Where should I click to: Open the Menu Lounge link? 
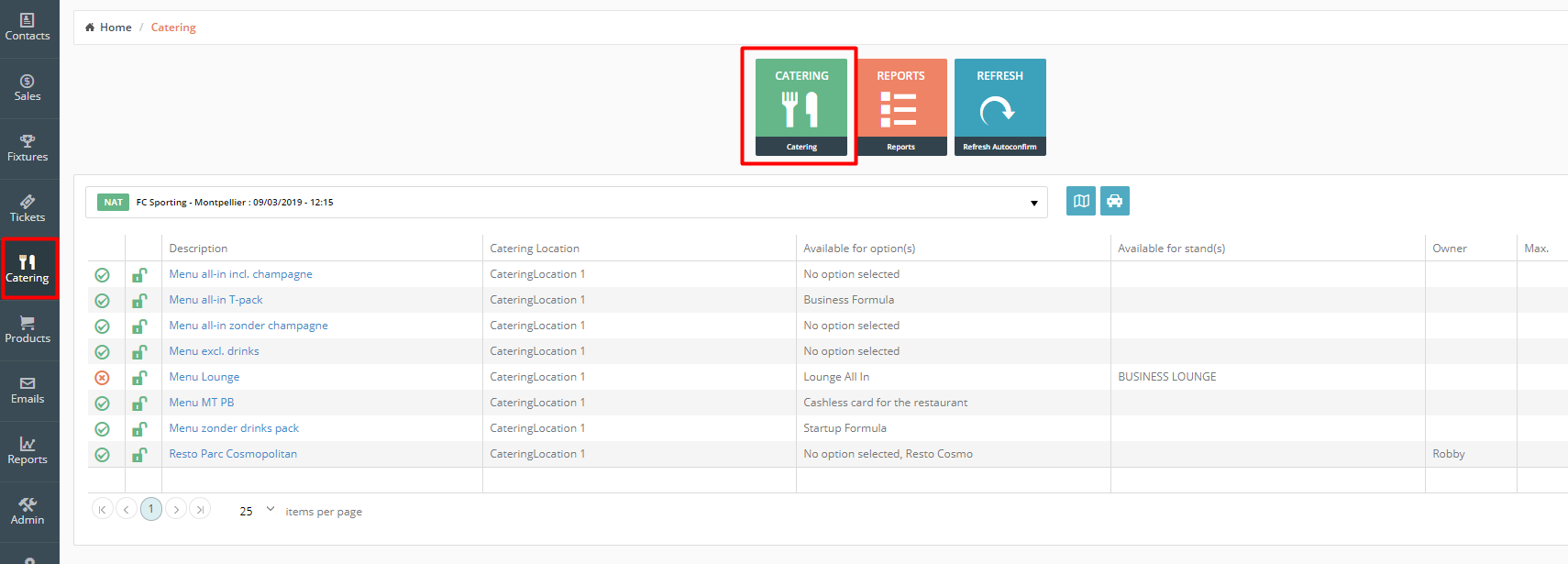(204, 377)
